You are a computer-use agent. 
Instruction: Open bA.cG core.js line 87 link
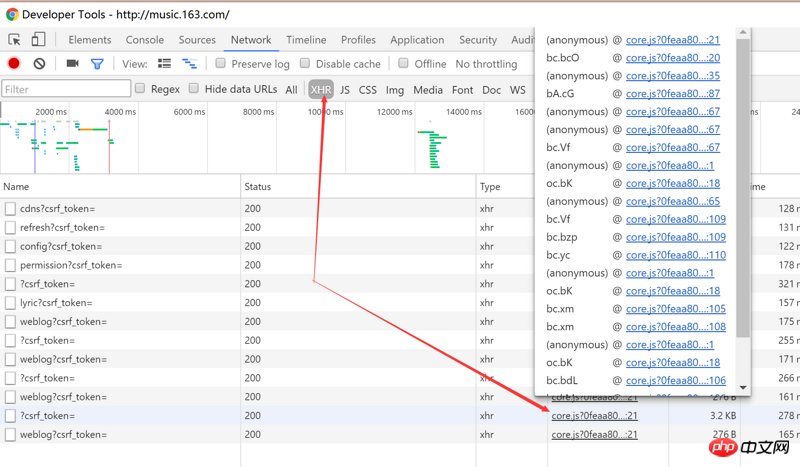click(672, 93)
